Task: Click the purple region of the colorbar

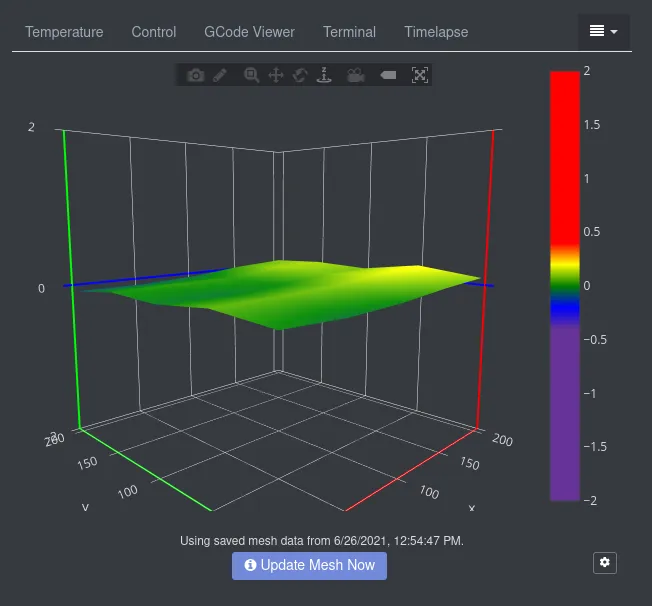Action: 564,420
